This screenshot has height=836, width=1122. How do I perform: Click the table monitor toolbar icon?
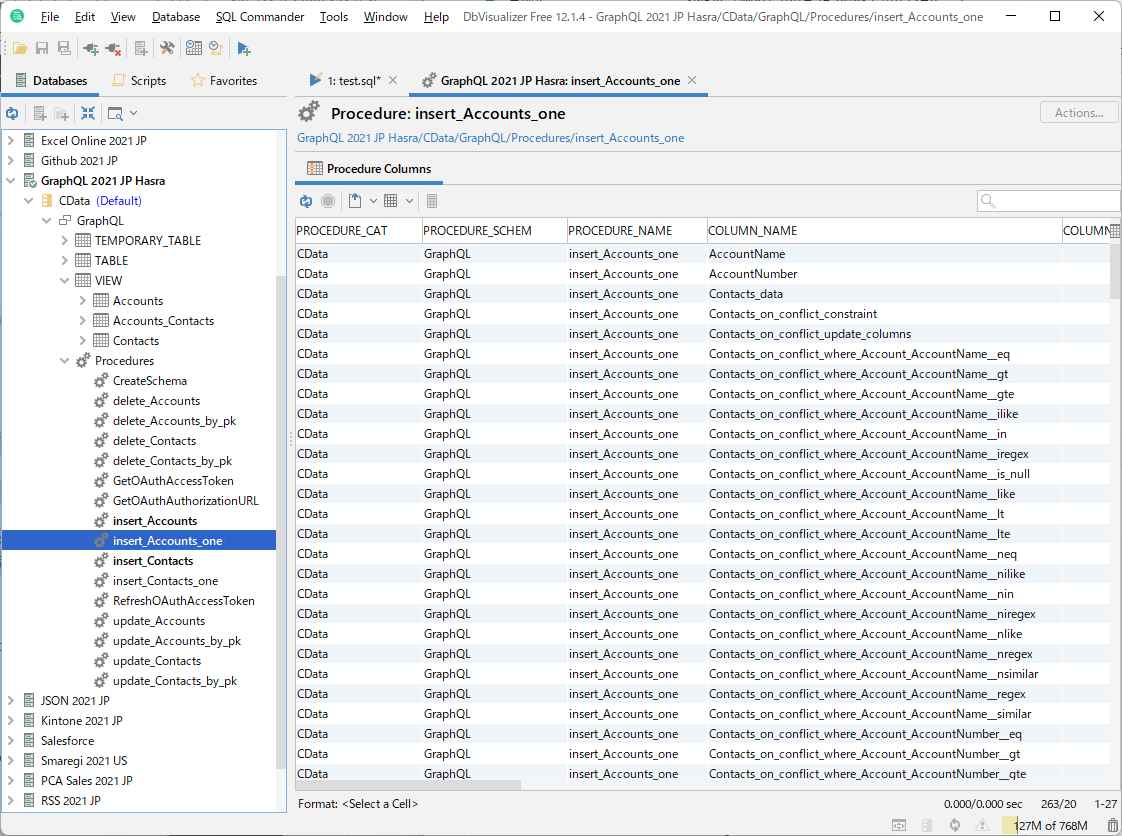(x=194, y=48)
